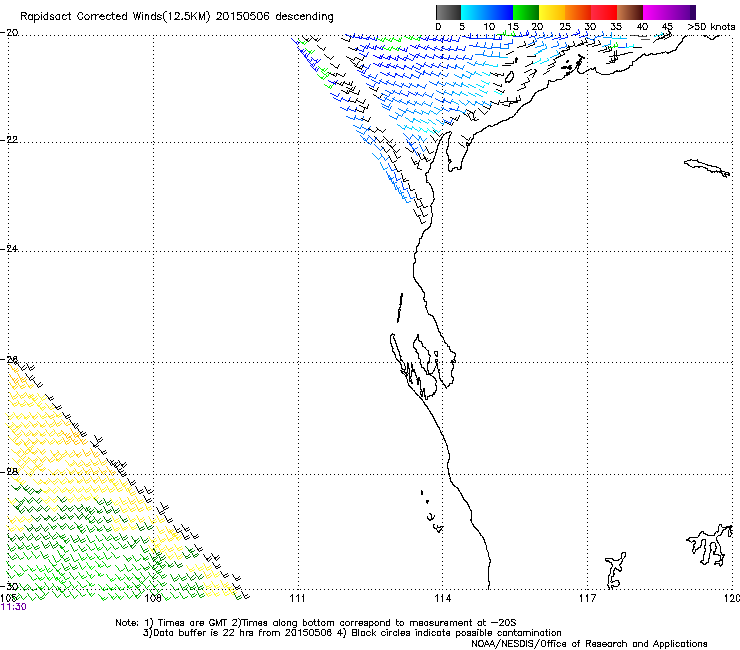Click the '111' longitude axis label
740x650 pixels.
pos(297,599)
